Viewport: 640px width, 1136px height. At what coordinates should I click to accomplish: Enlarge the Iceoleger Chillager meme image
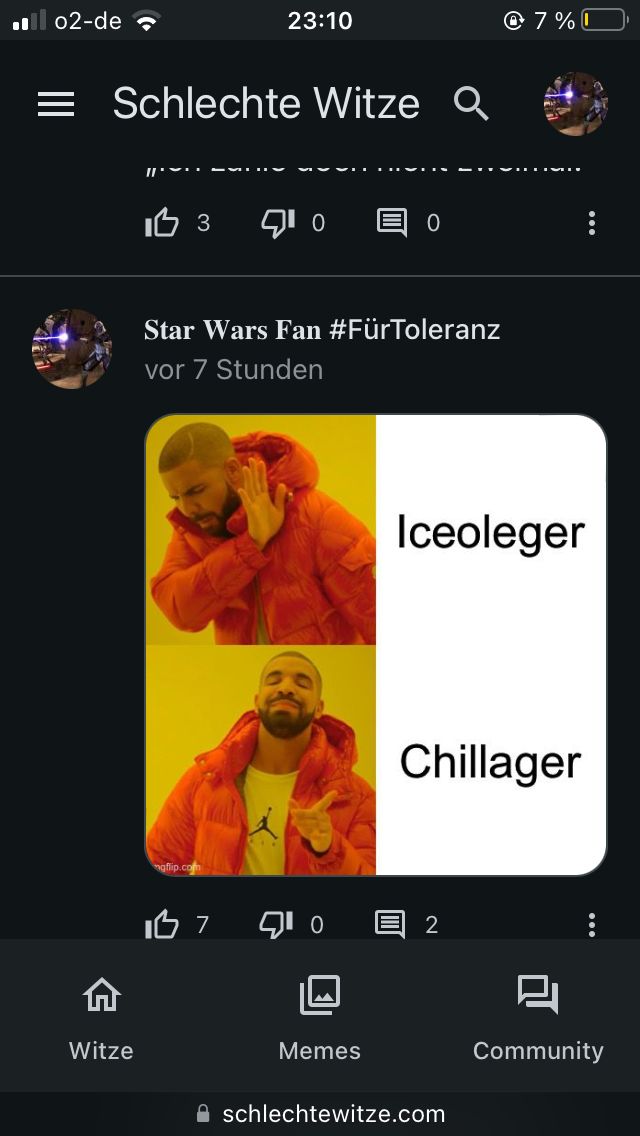click(x=375, y=645)
